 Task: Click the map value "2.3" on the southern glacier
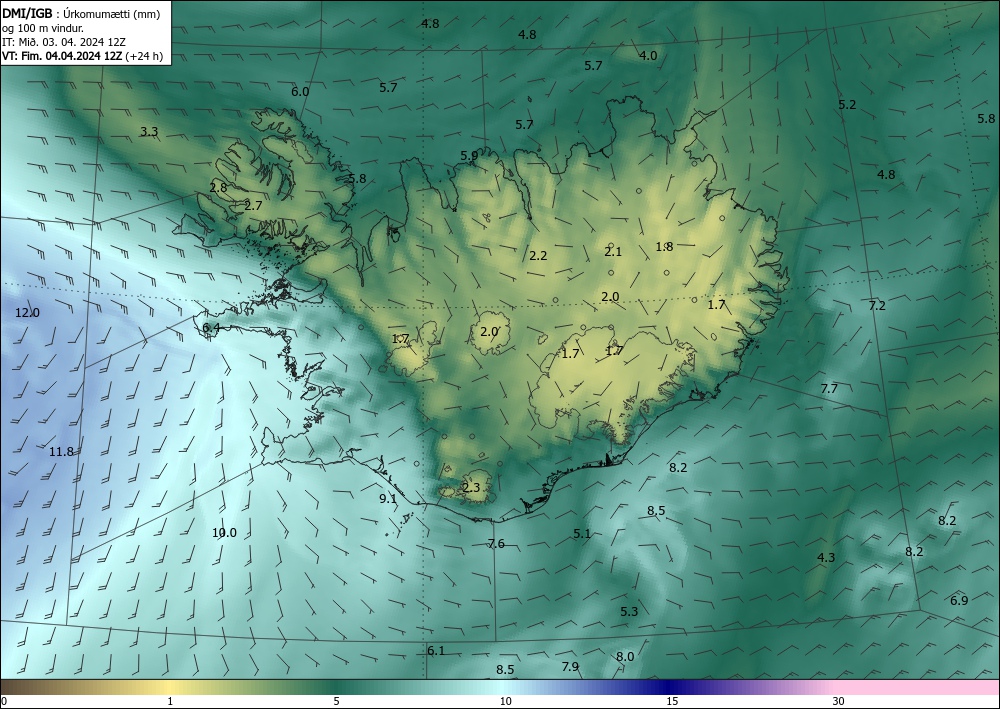point(471,488)
